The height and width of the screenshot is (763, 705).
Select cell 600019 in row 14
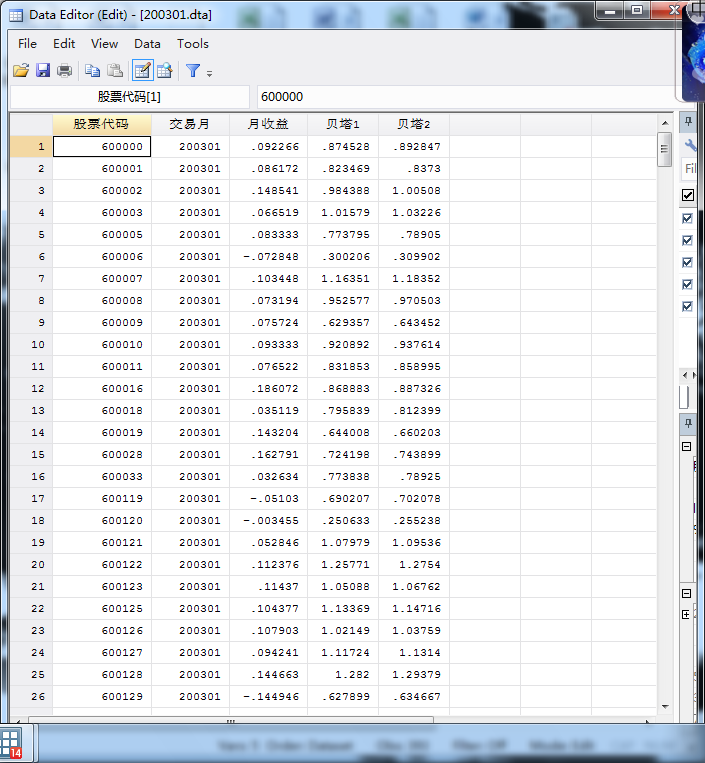click(102, 433)
